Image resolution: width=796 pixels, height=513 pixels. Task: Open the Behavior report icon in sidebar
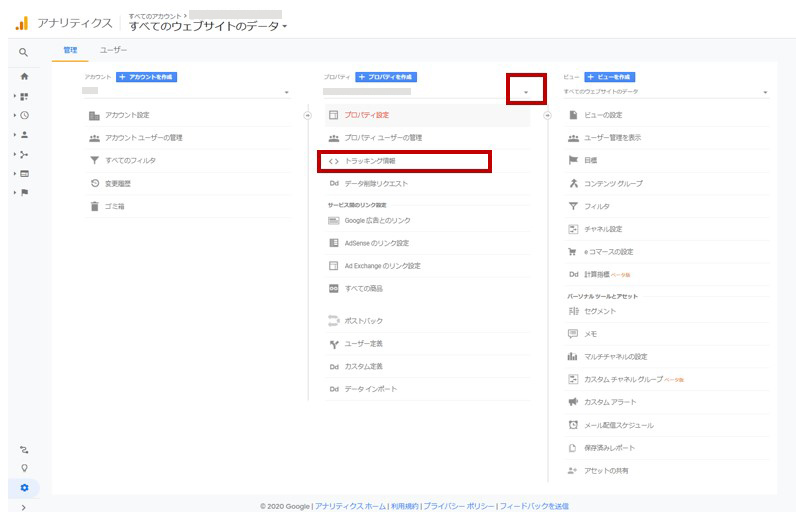(24, 173)
